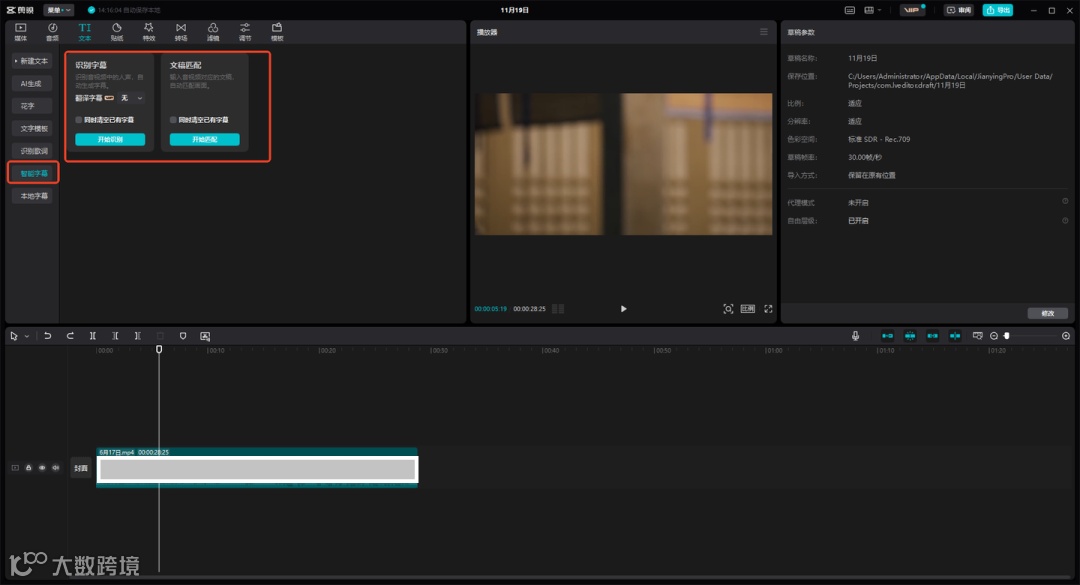The image size is (1080, 585).
Task: Select the AI生成 sidebar item
Action: (x=32, y=83)
